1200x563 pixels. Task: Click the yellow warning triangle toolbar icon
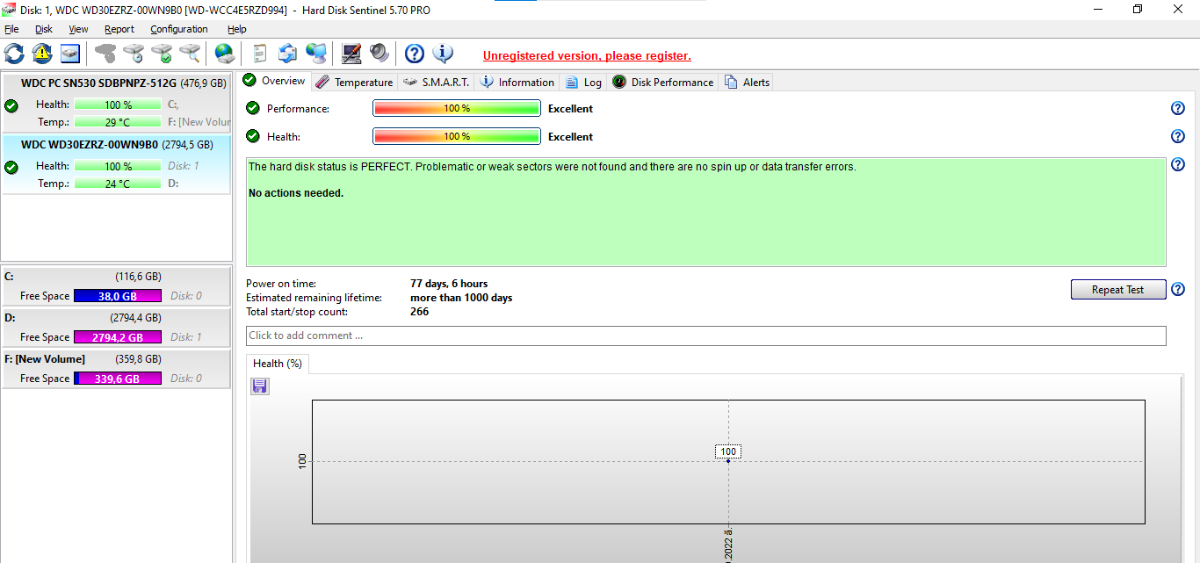pos(42,53)
